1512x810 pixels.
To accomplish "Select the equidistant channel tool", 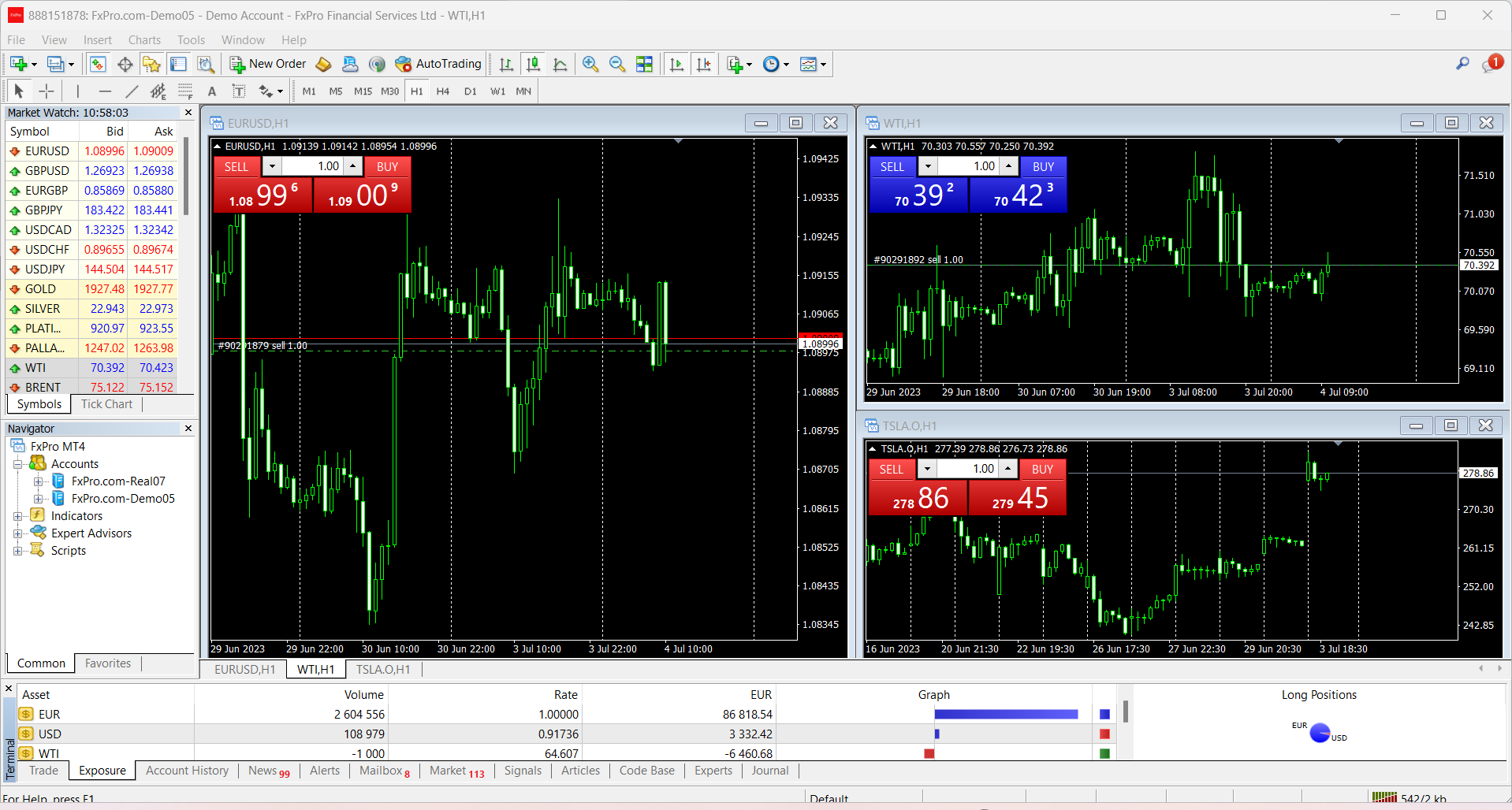I will (x=158, y=91).
